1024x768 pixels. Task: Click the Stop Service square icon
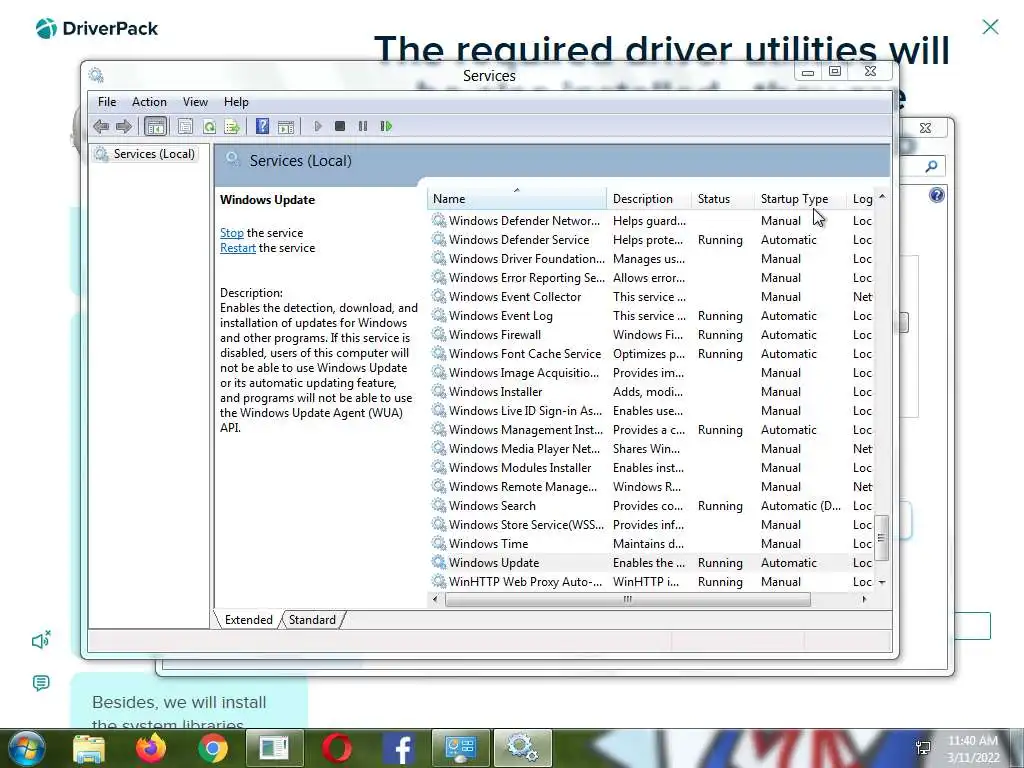point(340,126)
